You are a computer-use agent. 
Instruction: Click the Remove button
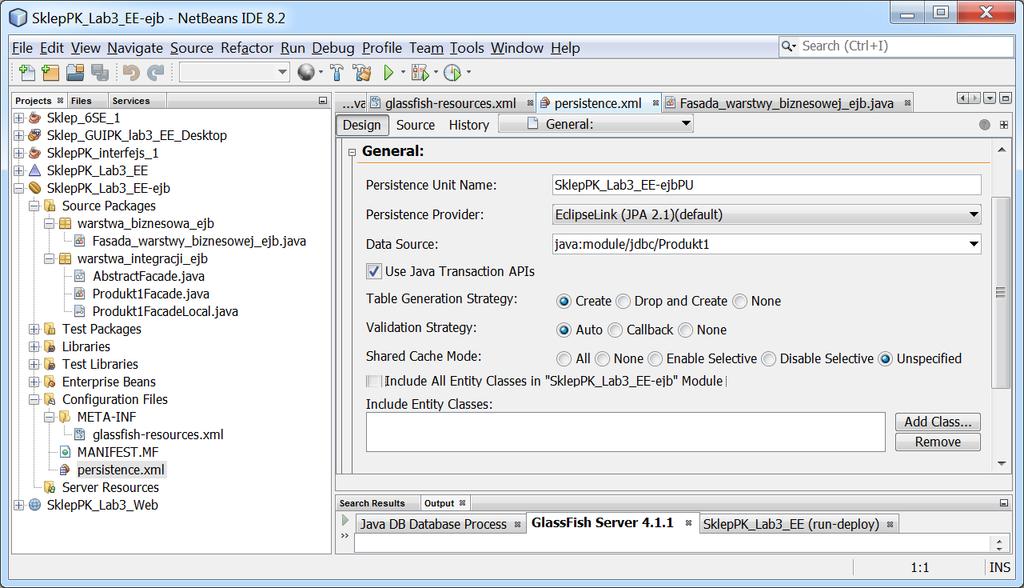pos(938,442)
